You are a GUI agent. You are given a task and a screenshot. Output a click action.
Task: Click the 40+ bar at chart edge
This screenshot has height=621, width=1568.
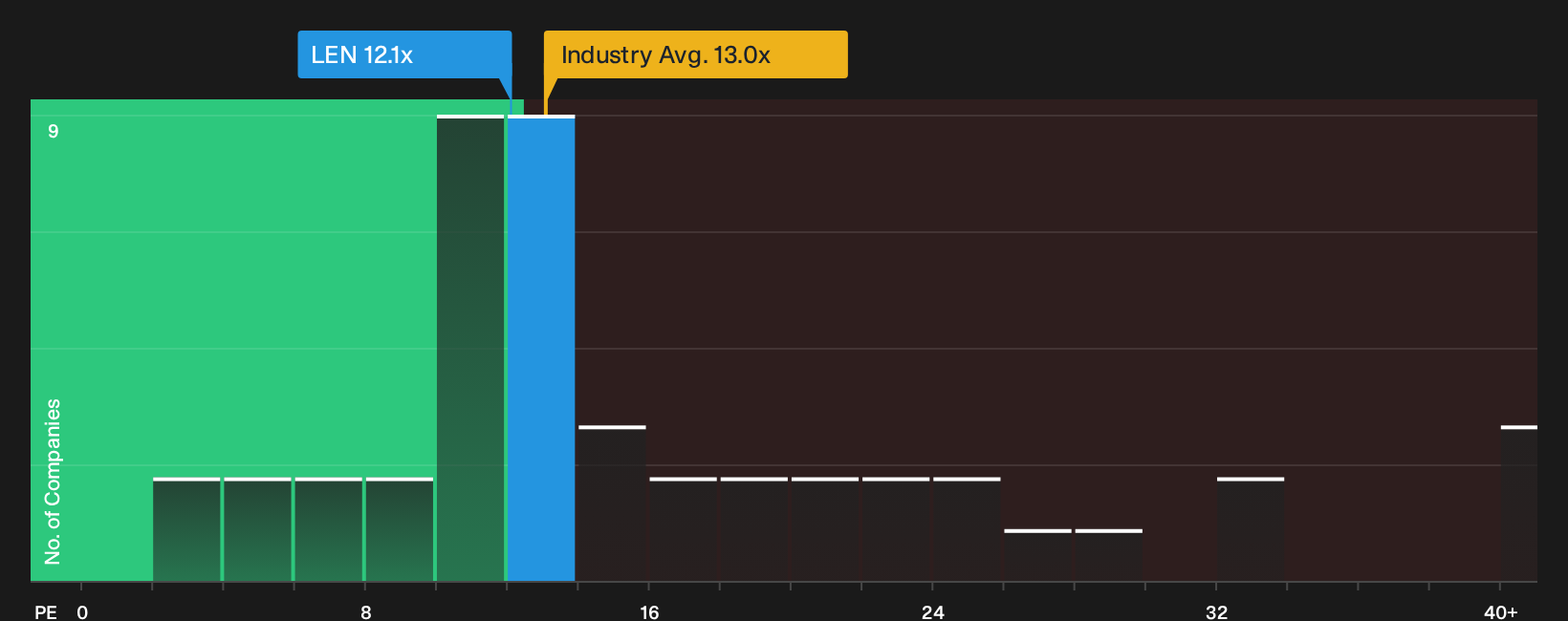(1519, 503)
